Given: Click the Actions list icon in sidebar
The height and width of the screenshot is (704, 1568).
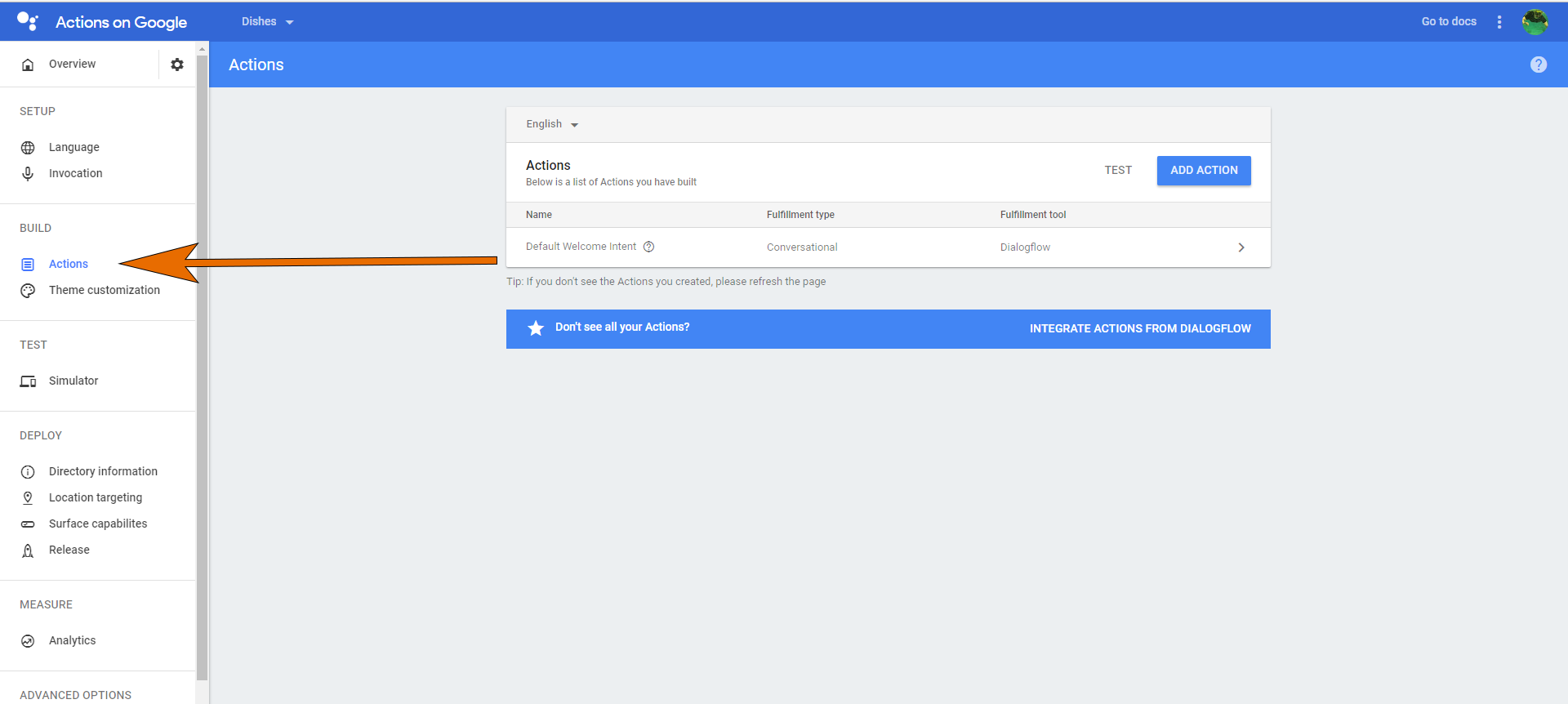Looking at the screenshot, I should point(28,265).
